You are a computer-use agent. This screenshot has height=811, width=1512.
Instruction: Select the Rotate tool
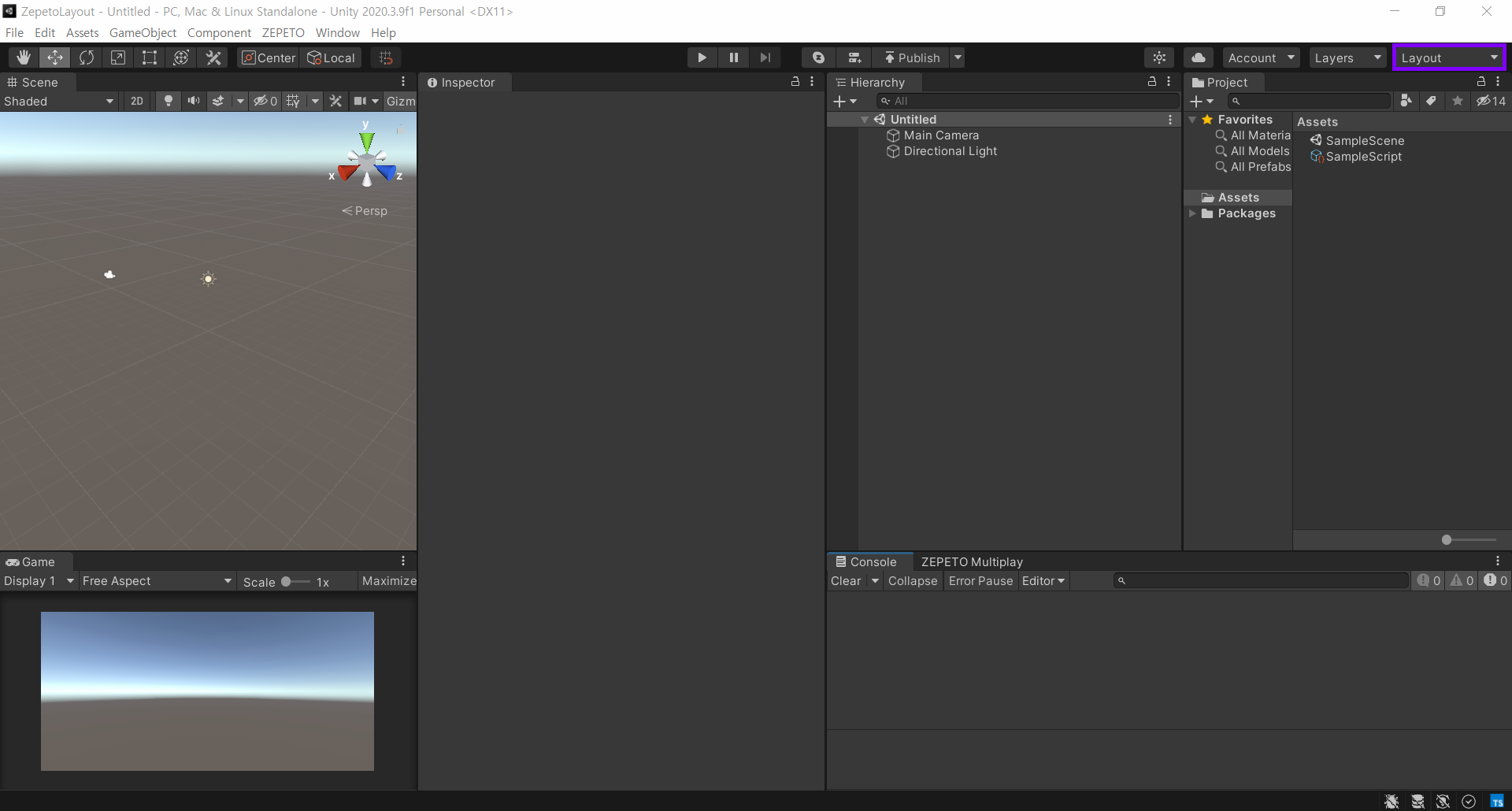[87, 57]
